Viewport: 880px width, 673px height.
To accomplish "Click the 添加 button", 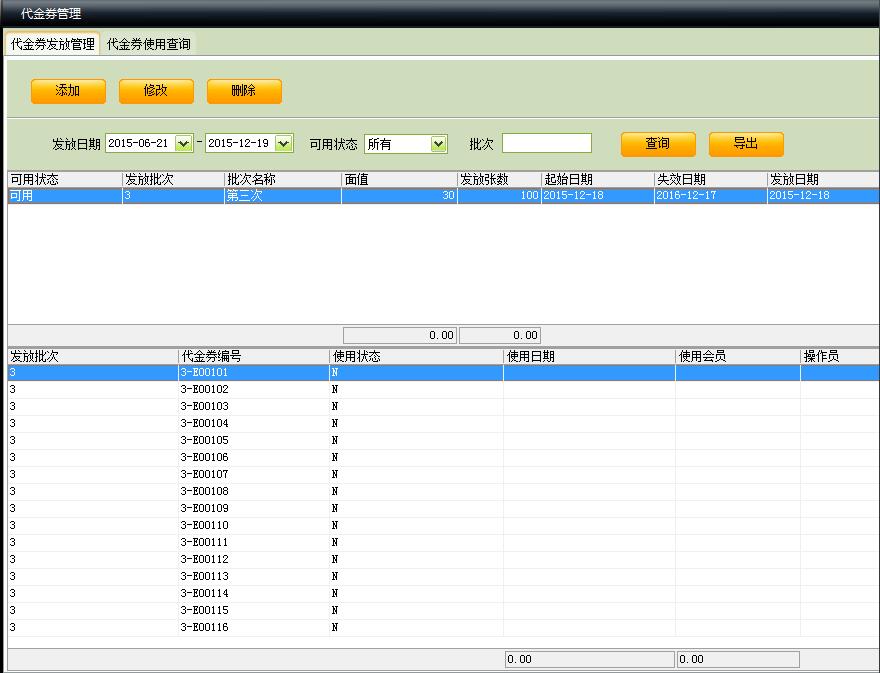I will click(x=68, y=91).
